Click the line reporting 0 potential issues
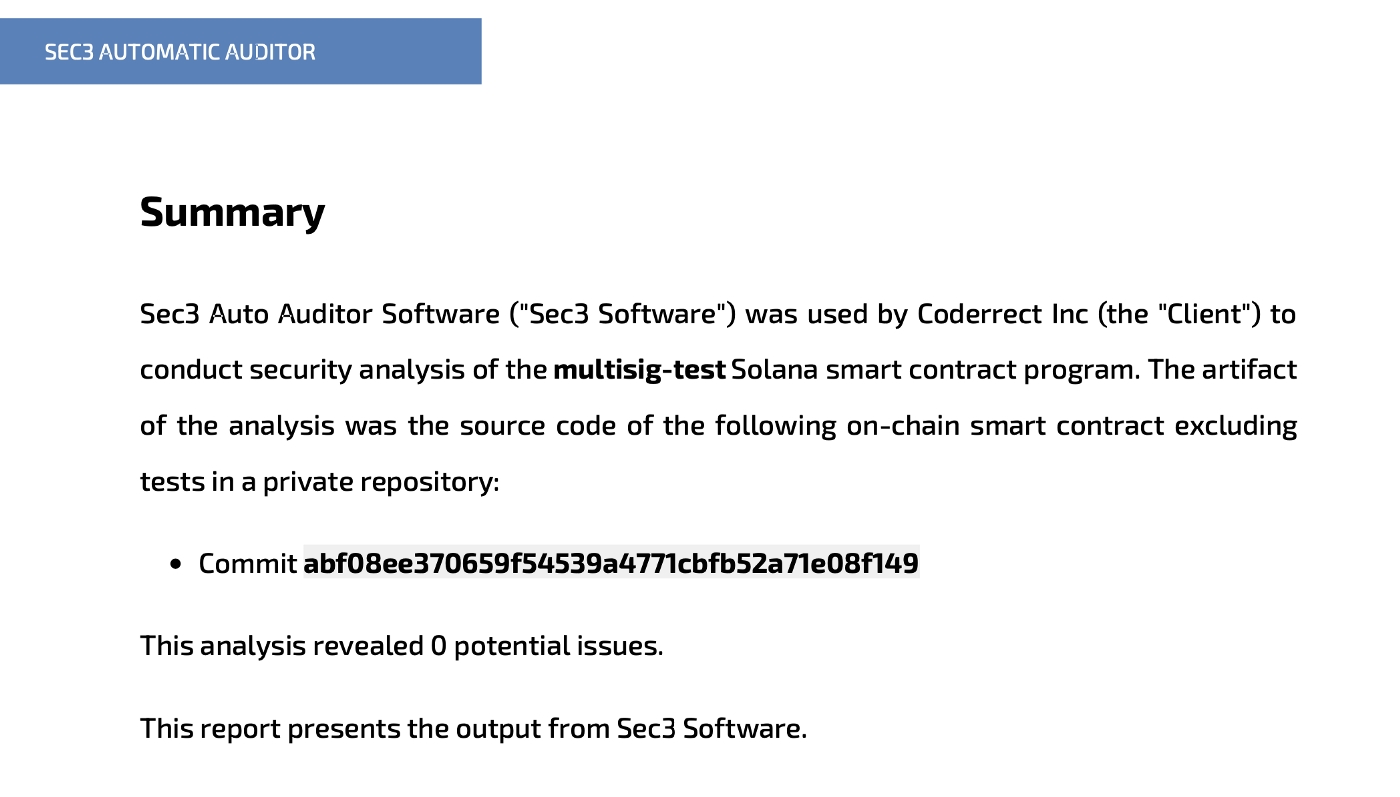 click(401, 645)
